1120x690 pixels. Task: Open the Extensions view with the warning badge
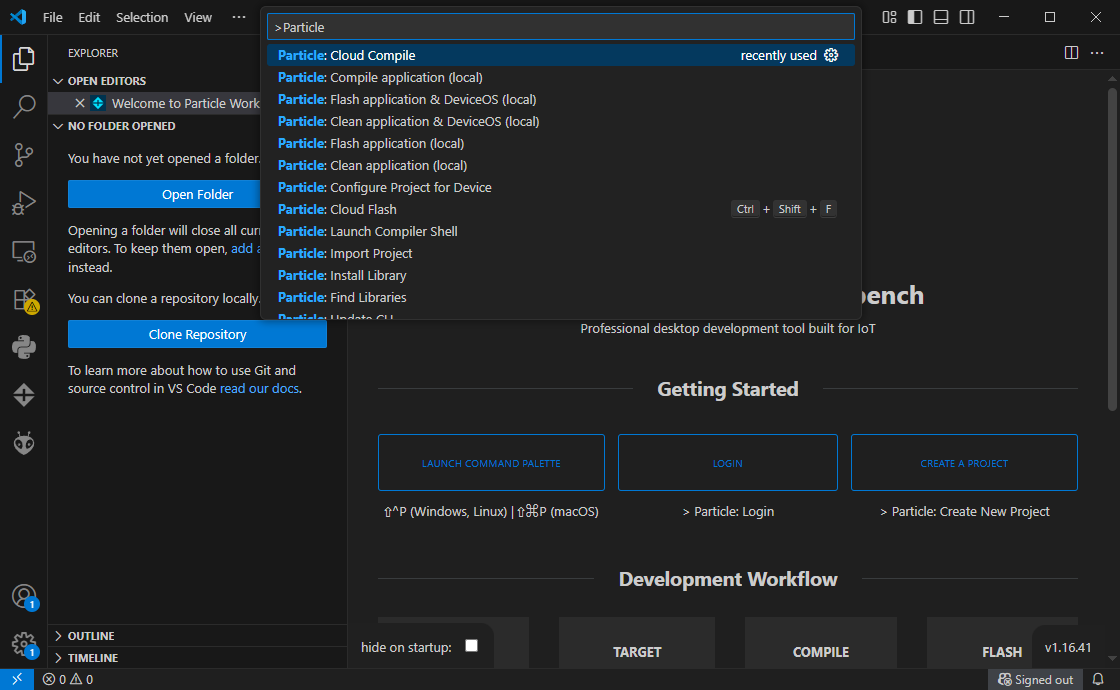tap(24, 299)
